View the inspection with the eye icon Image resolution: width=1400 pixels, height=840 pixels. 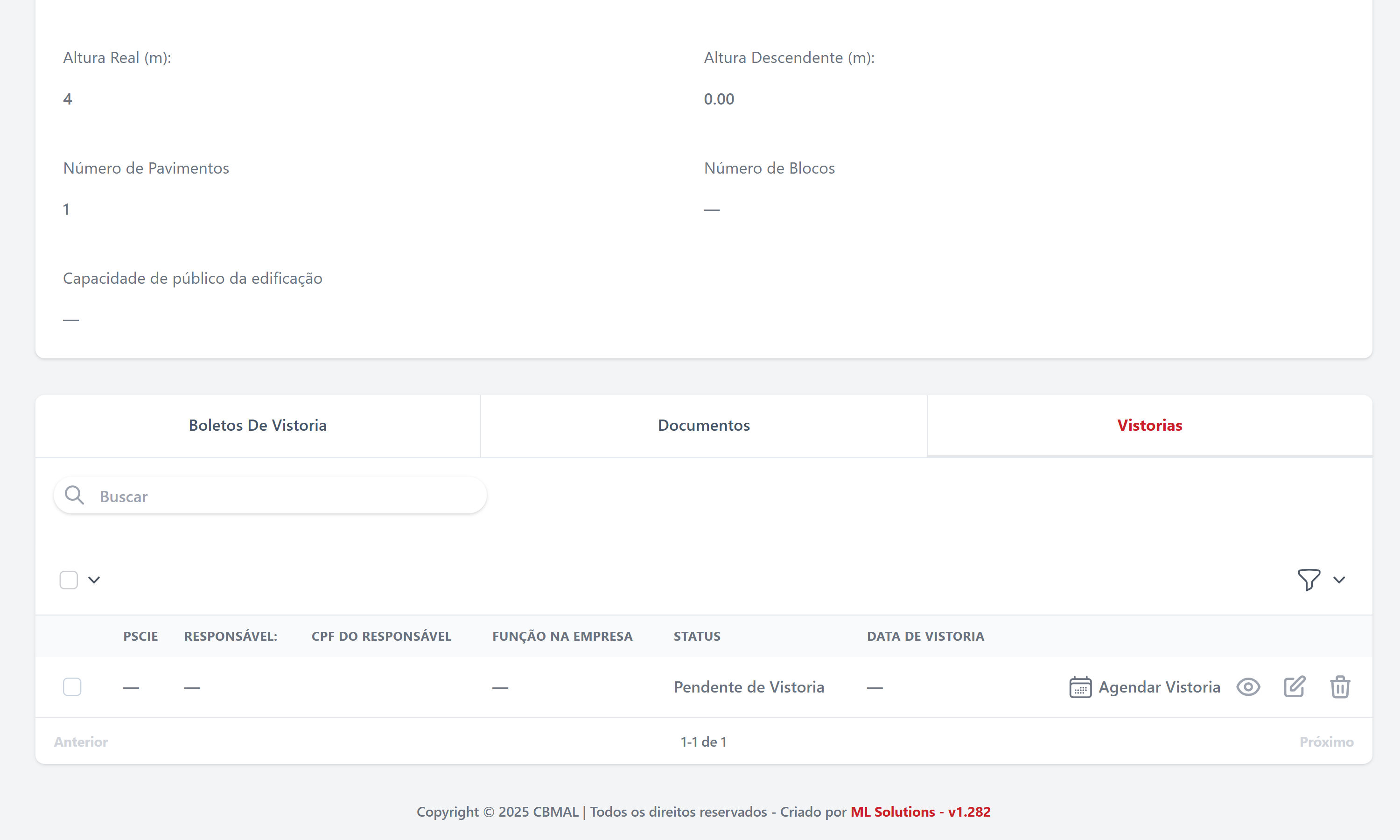1248,687
